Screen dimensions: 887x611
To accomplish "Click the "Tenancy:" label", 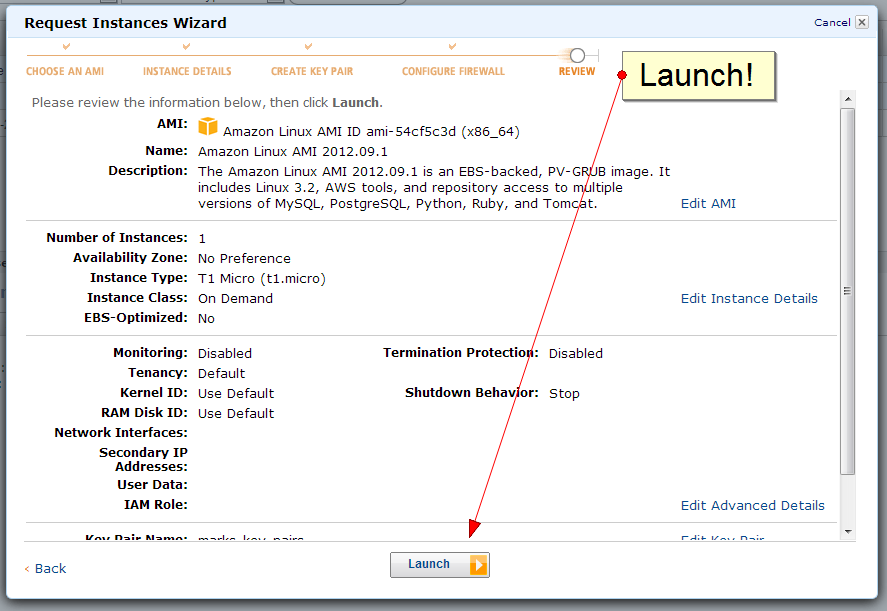I will [x=158, y=373].
